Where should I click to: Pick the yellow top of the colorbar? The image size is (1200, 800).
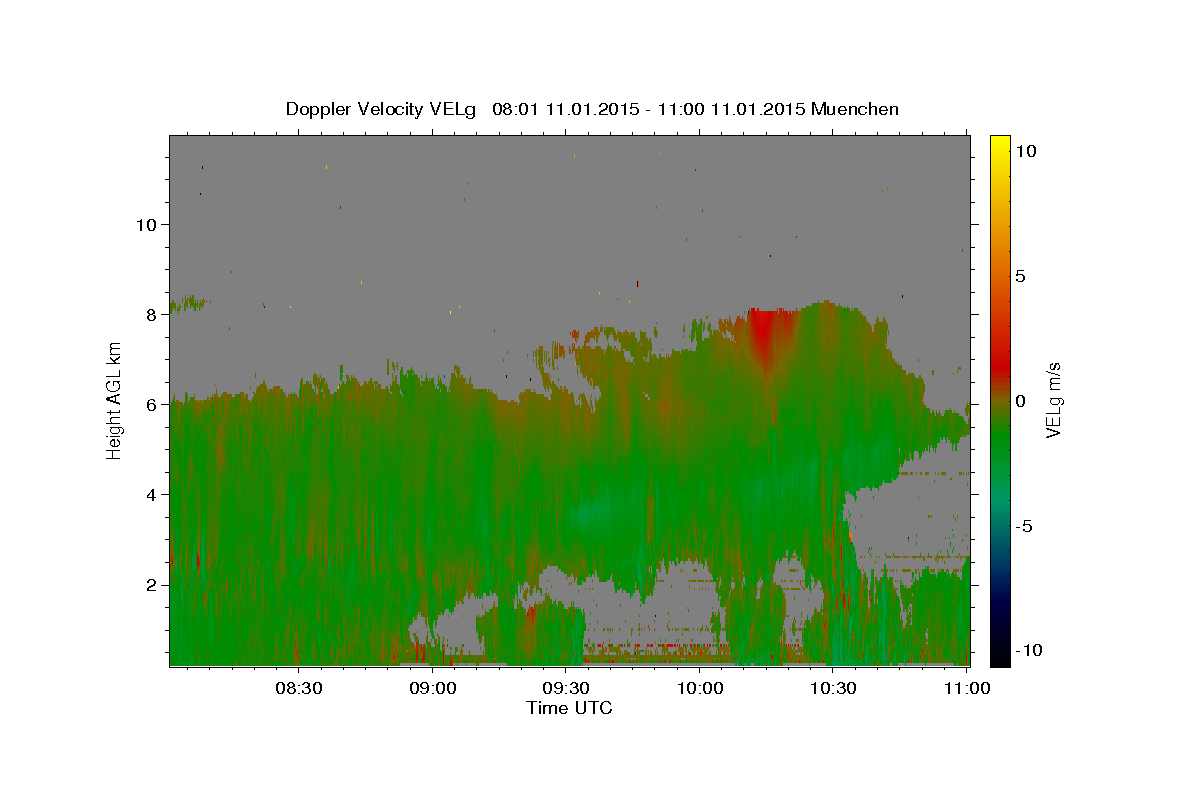1000,145
